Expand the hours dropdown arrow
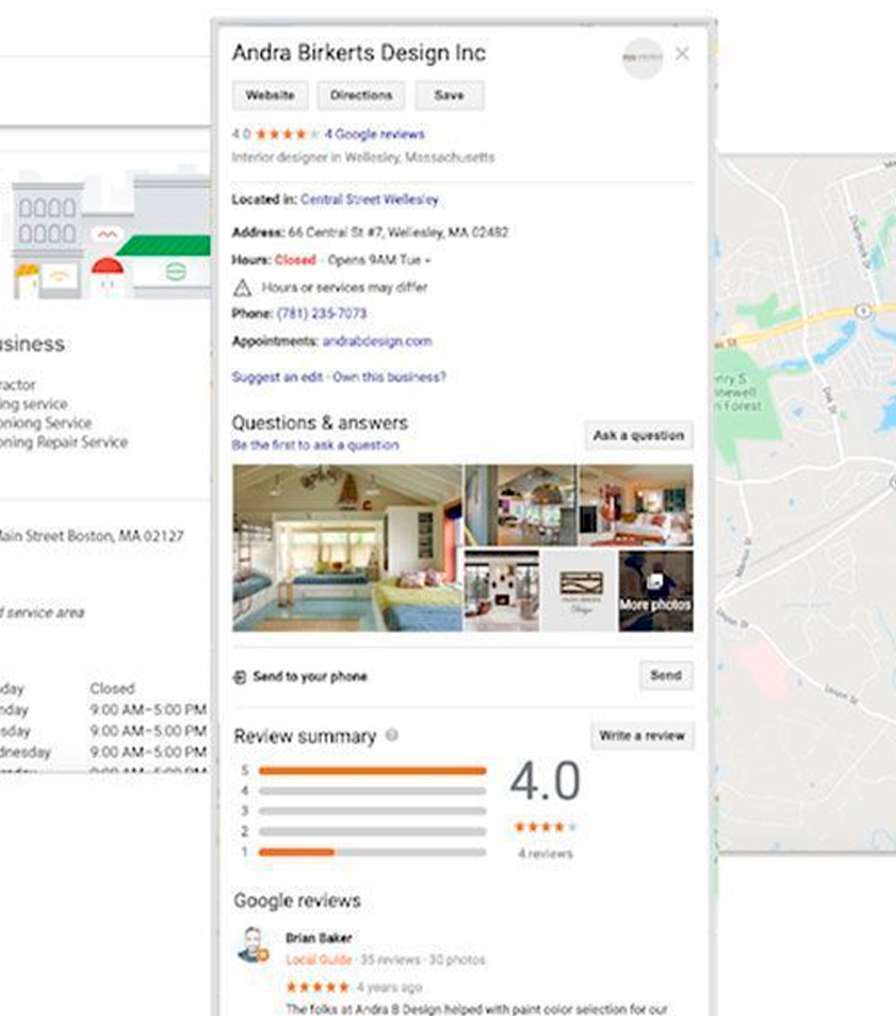 (x=428, y=260)
